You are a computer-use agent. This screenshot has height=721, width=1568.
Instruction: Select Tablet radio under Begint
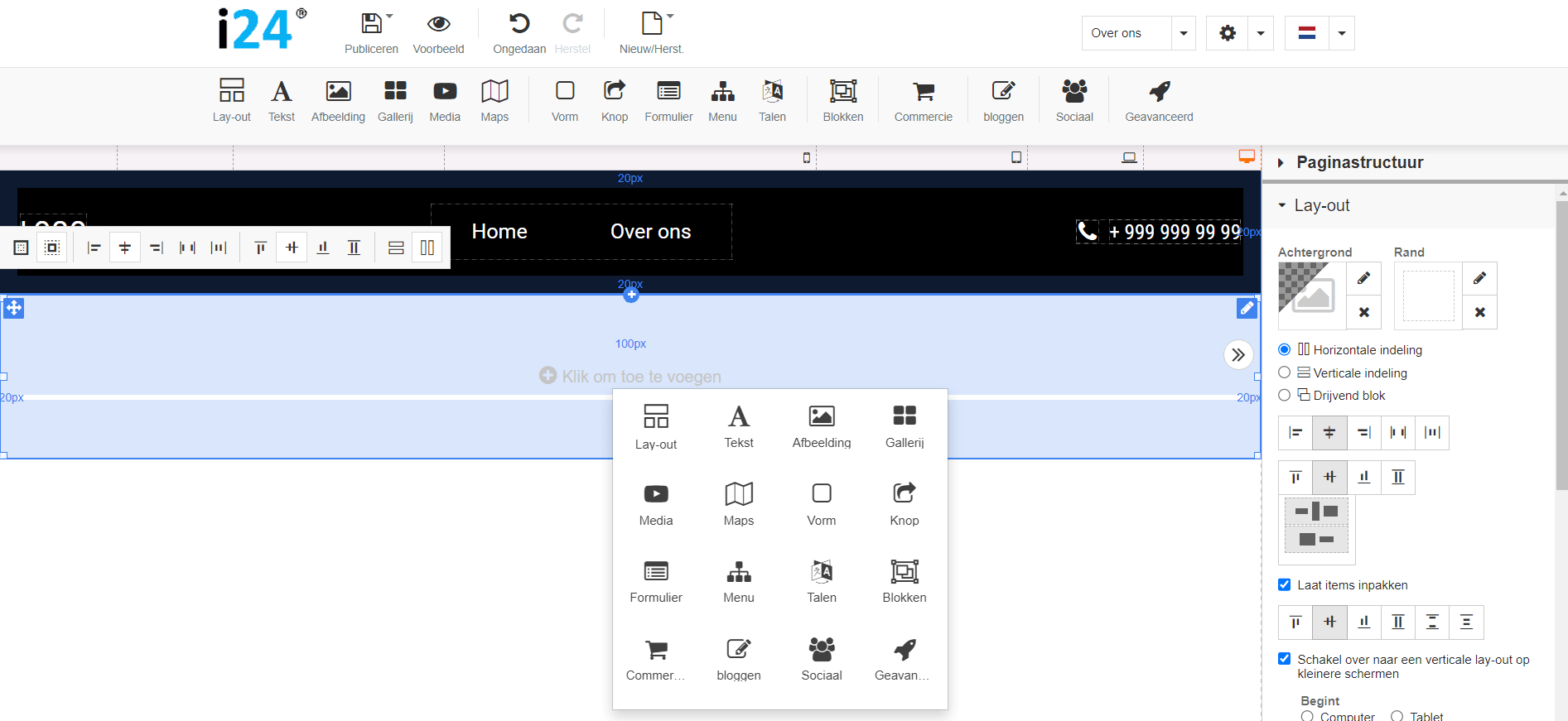pos(1397,716)
